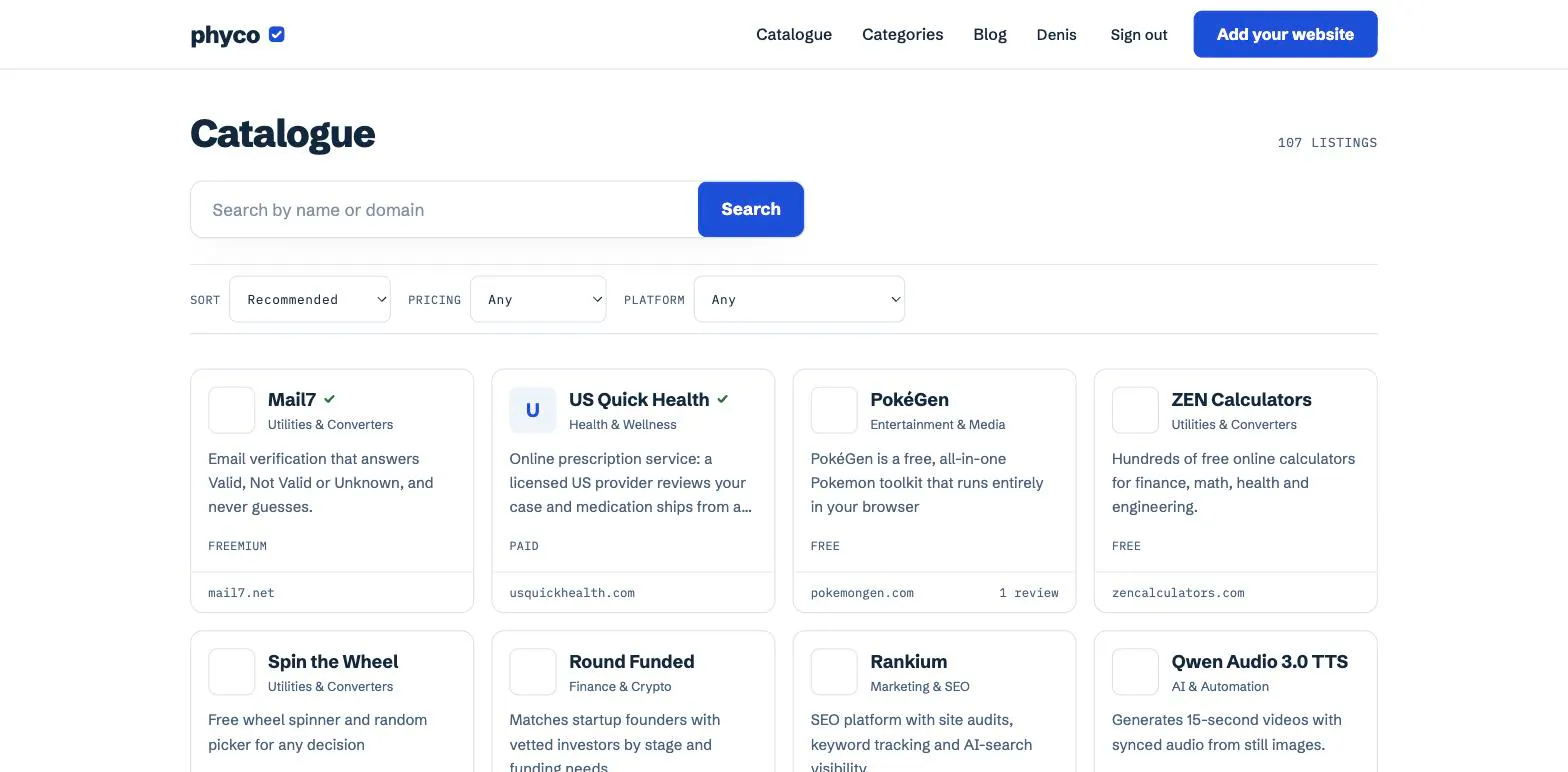Click the mail7.net domain text

pyautogui.click(x=241, y=593)
